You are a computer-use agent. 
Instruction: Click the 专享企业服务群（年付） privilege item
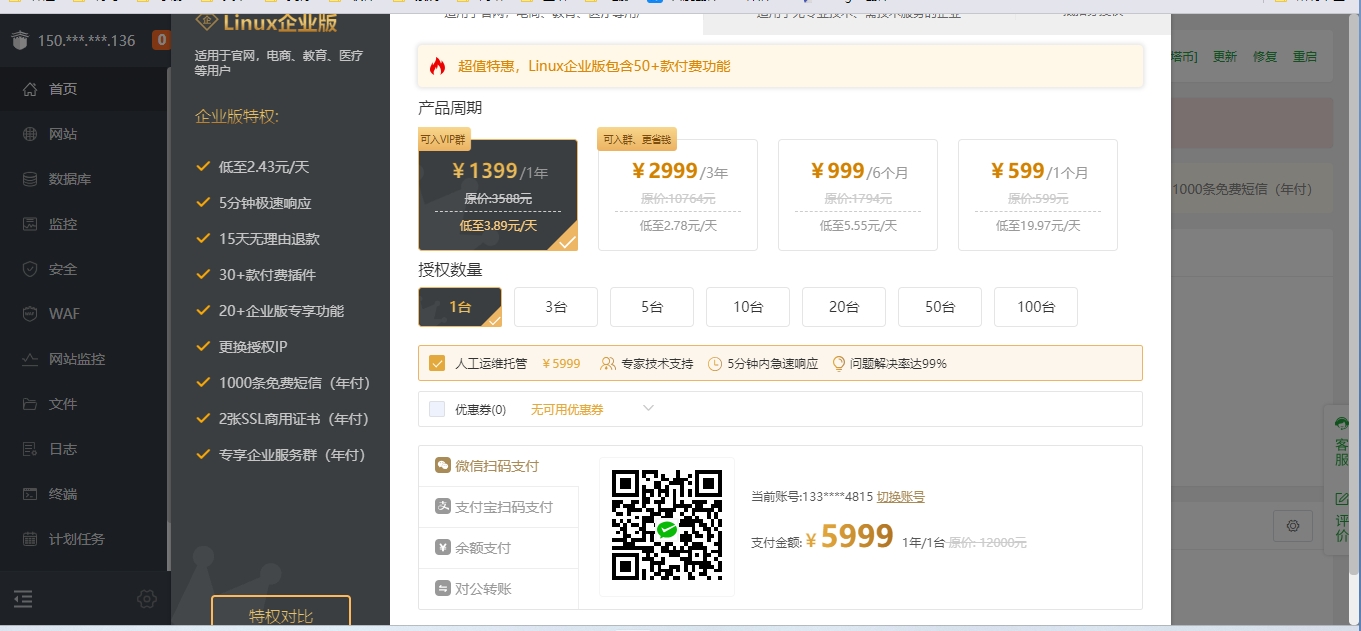tap(292, 455)
